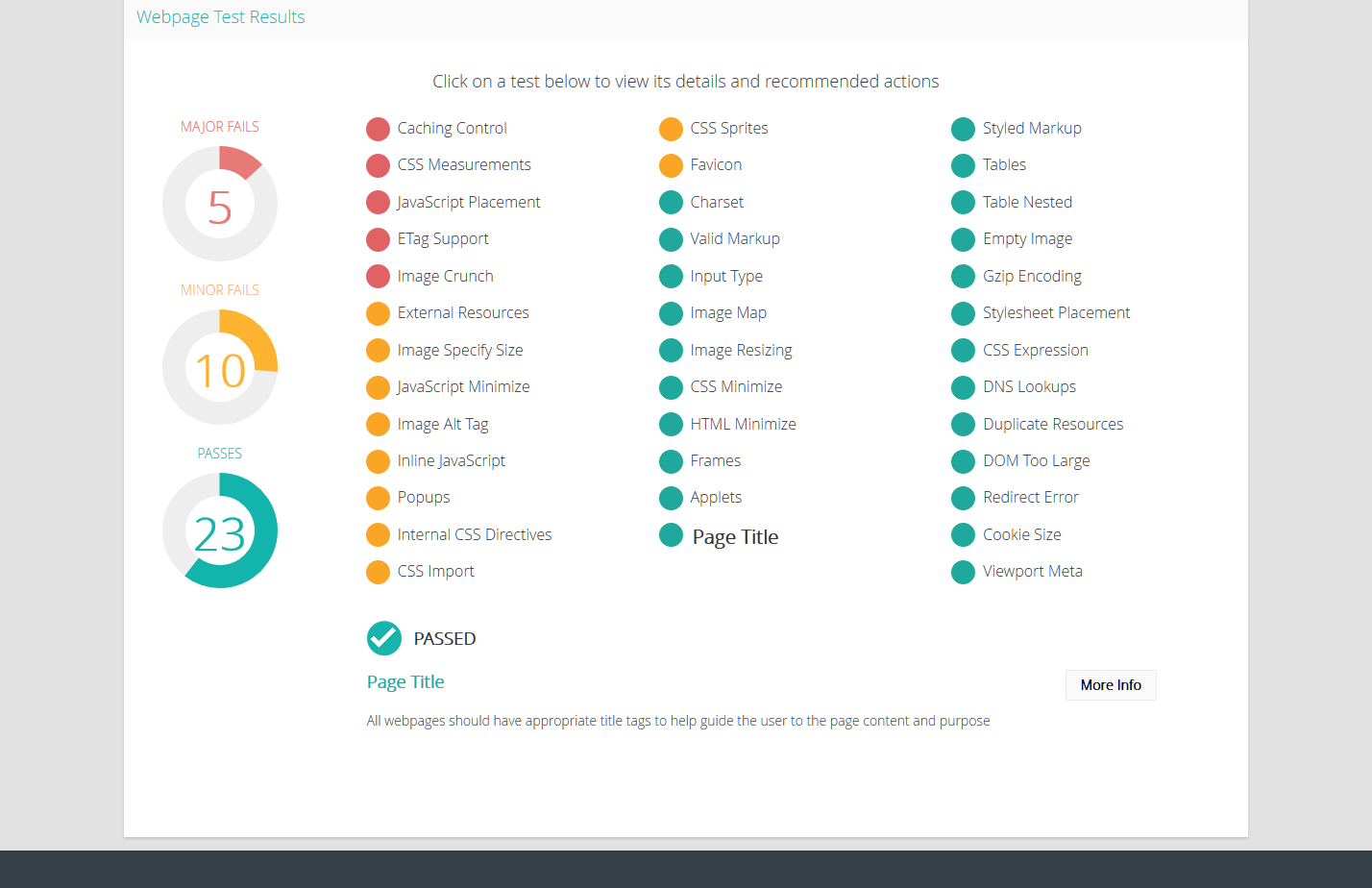This screenshot has width=1372, height=888.
Task: Click the orange dot next to Popups
Action: click(379, 498)
